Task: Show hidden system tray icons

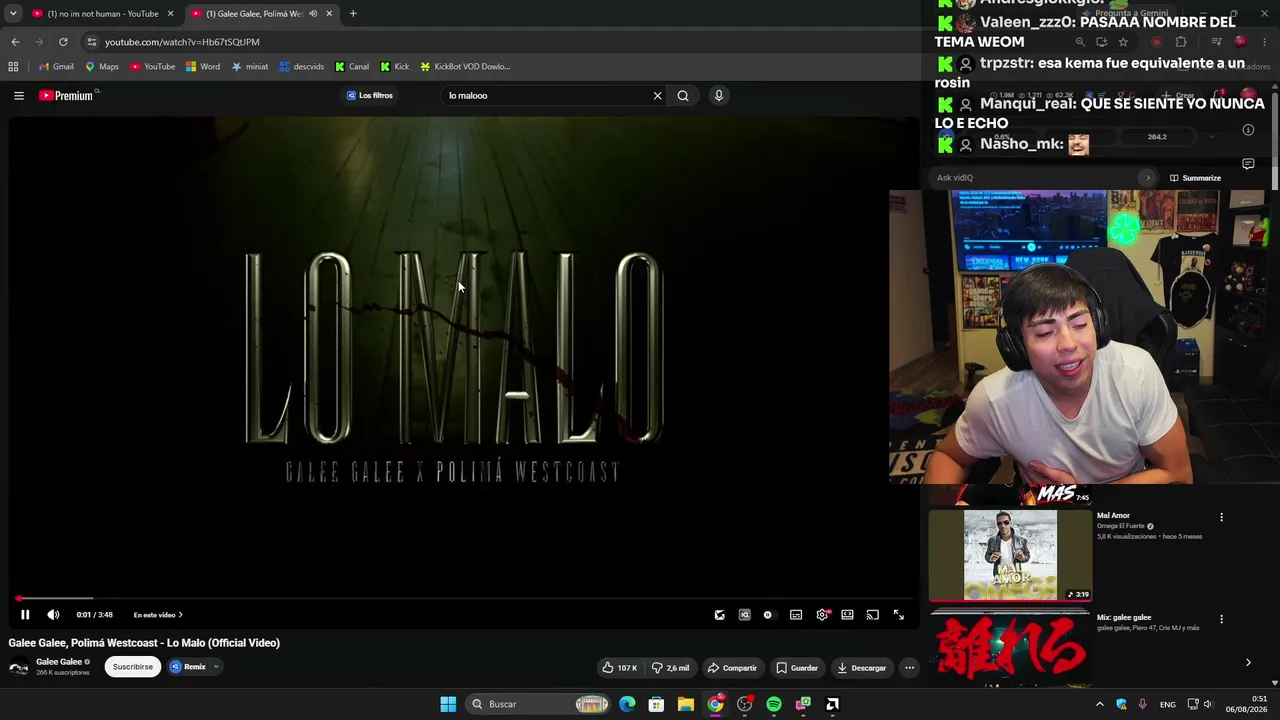Action: (x=1100, y=704)
